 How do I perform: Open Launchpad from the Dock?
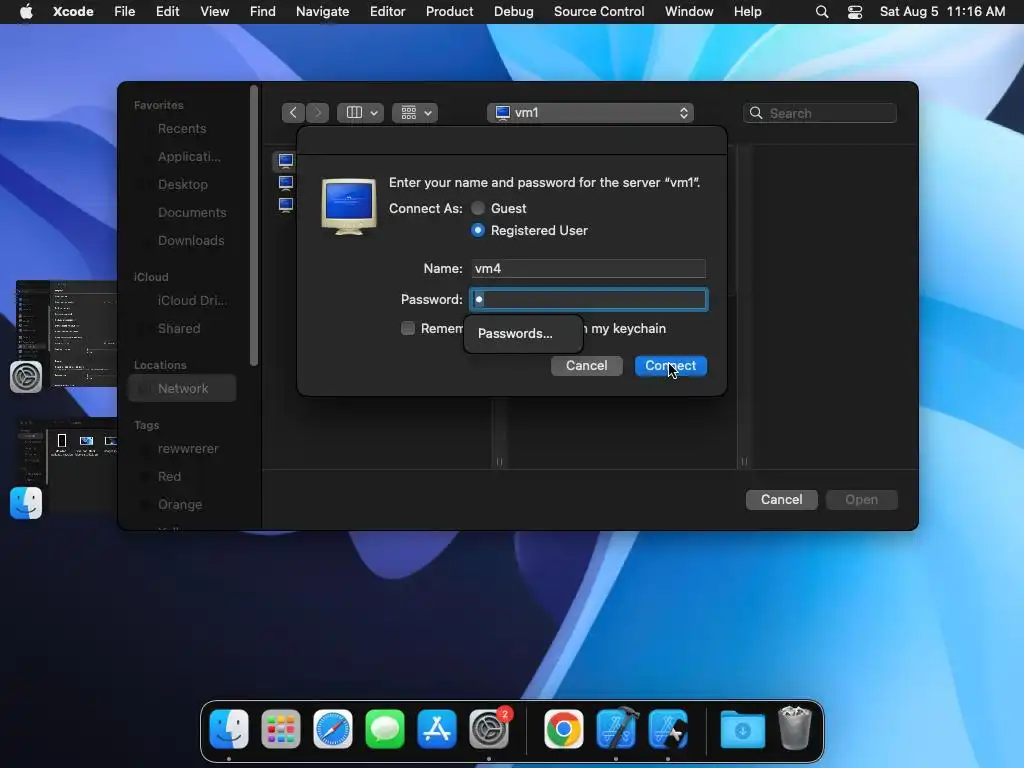click(281, 729)
